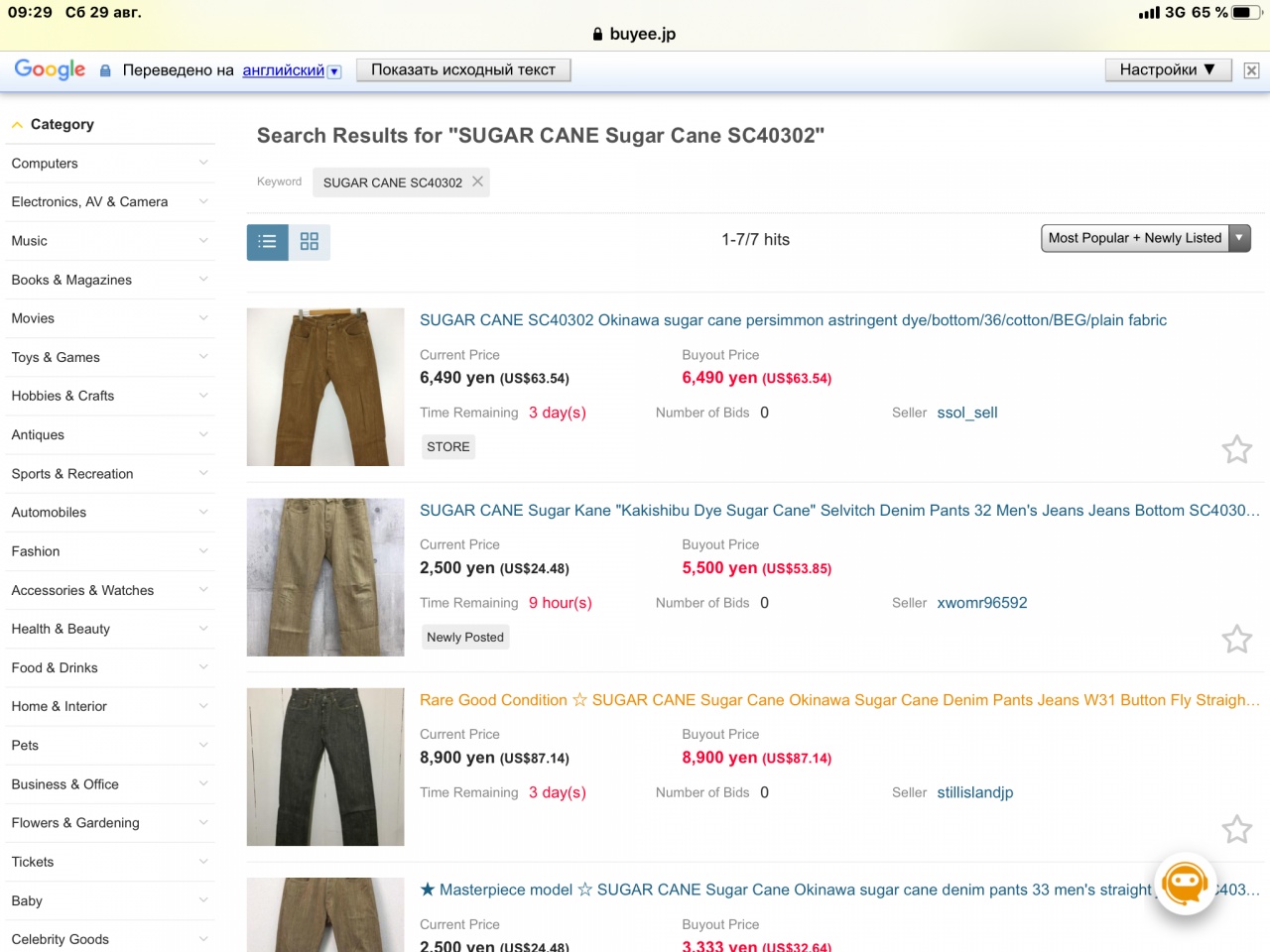Close the Google Translate bar

(1251, 70)
